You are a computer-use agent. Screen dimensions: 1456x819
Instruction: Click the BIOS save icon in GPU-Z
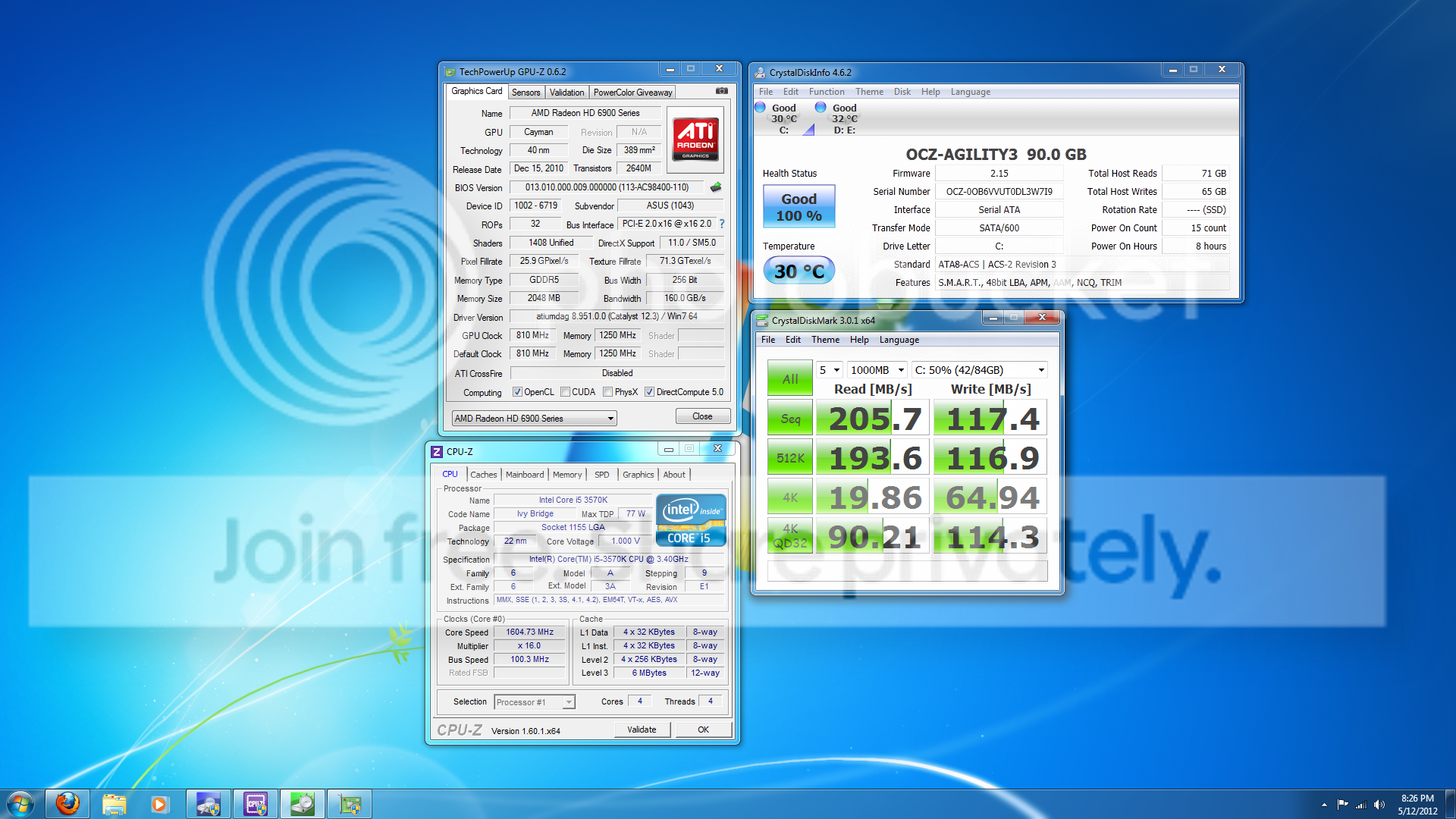coord(715,187)
